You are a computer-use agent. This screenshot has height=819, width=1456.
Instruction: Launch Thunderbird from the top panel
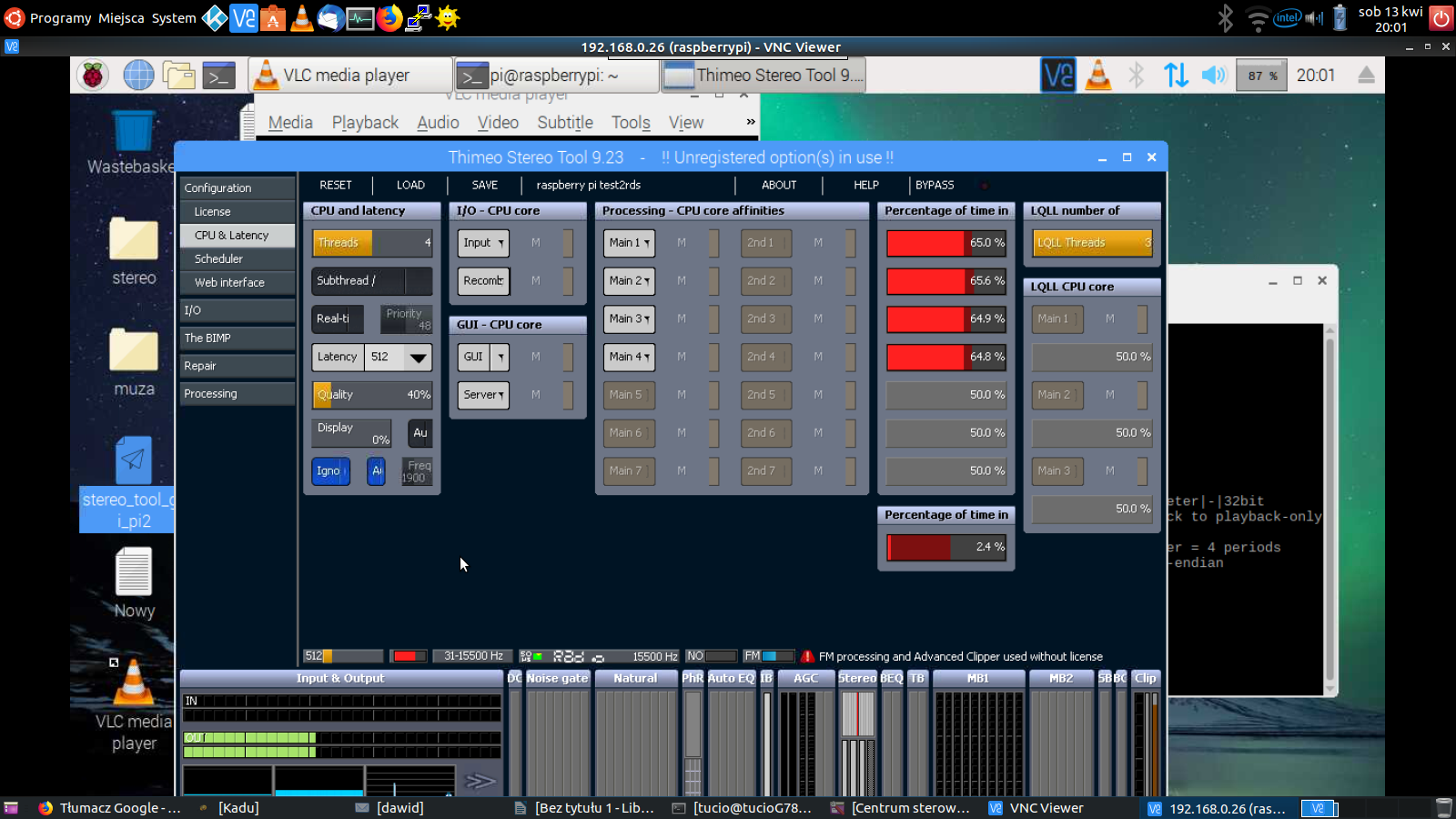point(331,17)
